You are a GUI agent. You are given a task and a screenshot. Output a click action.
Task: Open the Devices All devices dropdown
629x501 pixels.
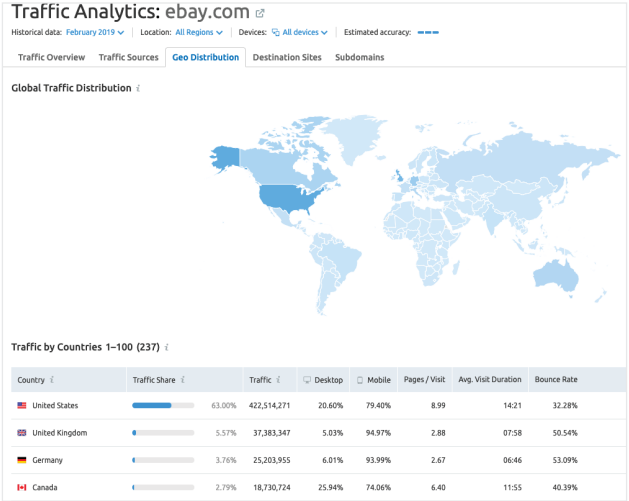tap(299, 33)
